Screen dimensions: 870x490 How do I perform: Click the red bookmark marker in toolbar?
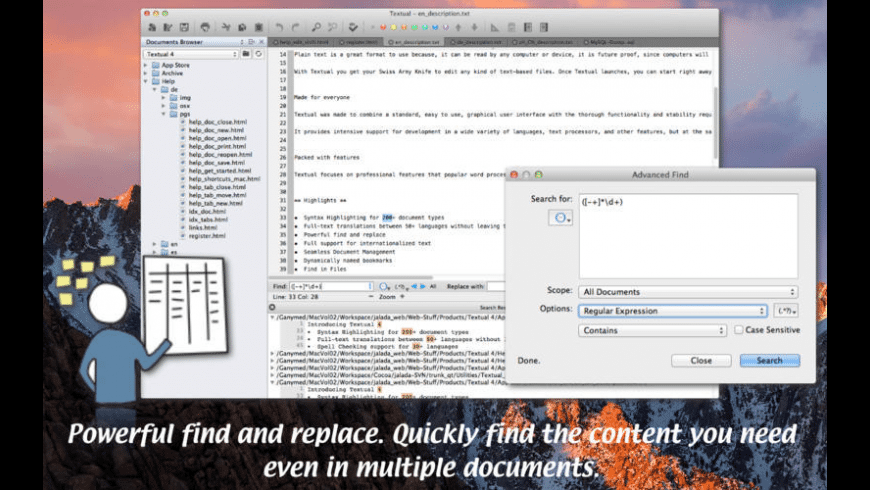383,27
